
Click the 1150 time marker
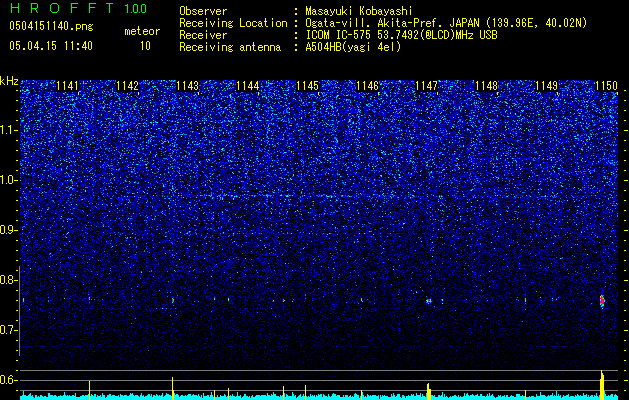point(607,86)
